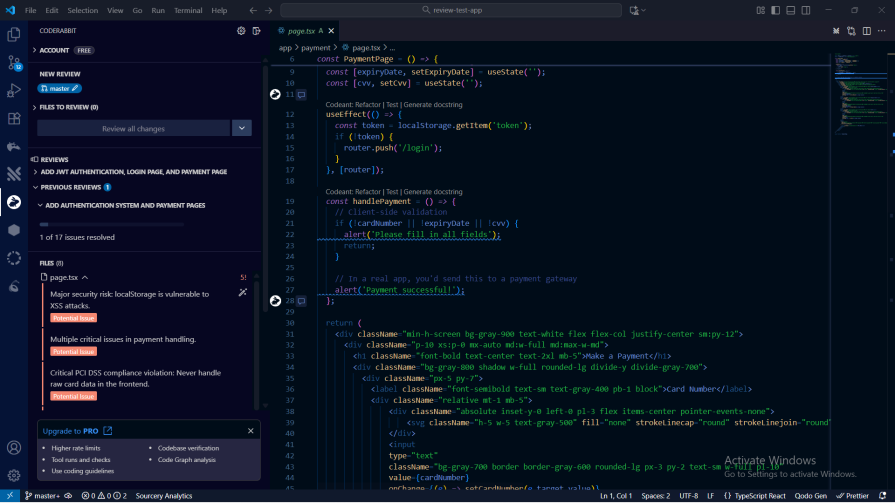Open the Extensions view
This screenshot has height=503, width=895.
[14, 118]
